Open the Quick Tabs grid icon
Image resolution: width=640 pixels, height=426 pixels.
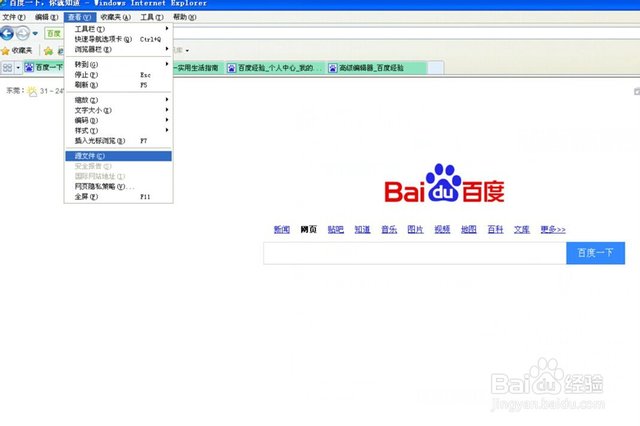point(7,68)
